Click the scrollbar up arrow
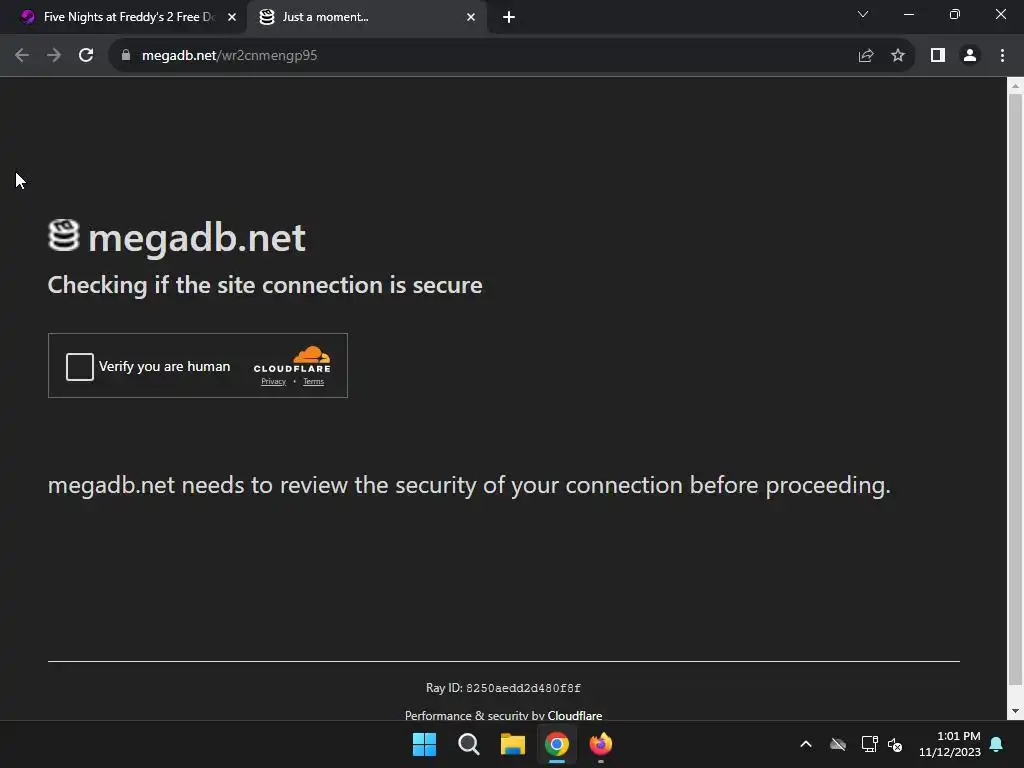The height and width of the screenshot is (768, 1024). click(1015, 86)
